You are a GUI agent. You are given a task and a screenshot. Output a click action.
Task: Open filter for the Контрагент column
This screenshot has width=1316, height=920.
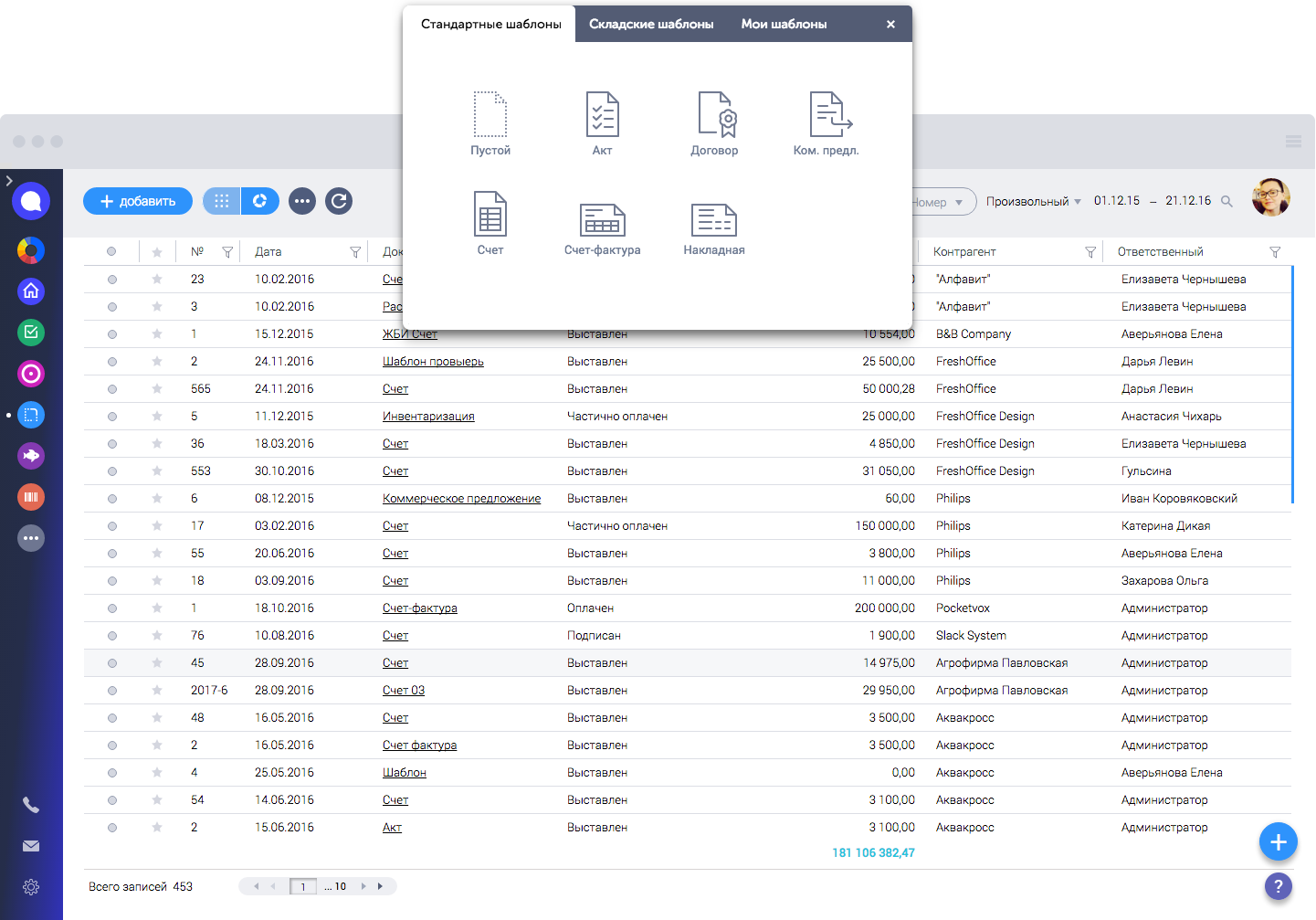[1090, 252]
